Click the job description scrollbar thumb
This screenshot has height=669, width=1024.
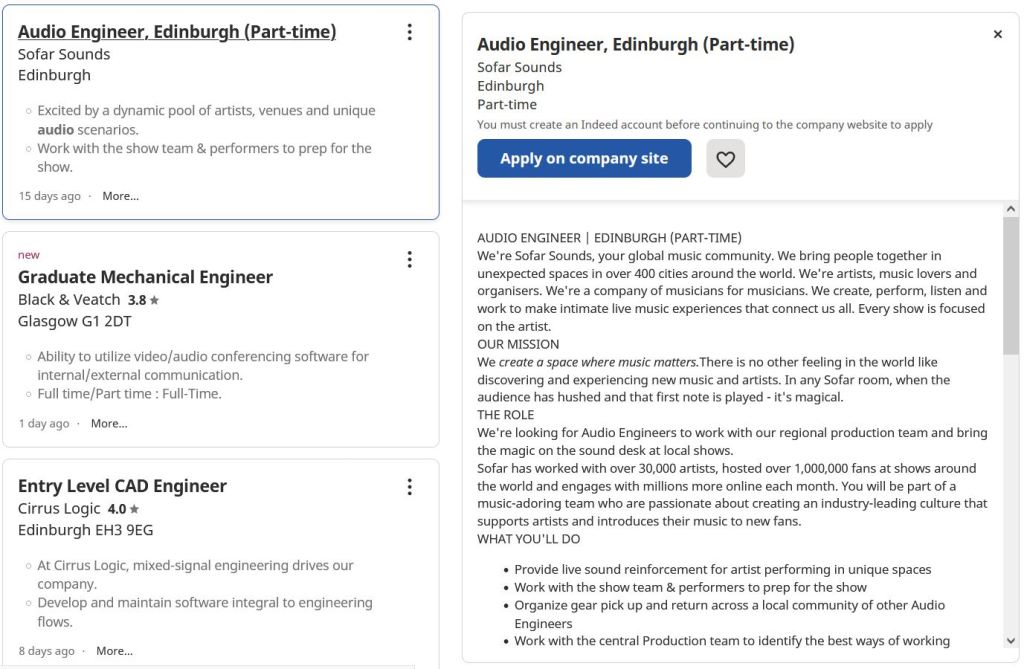pyautogui.click(x=1010, y=285)
